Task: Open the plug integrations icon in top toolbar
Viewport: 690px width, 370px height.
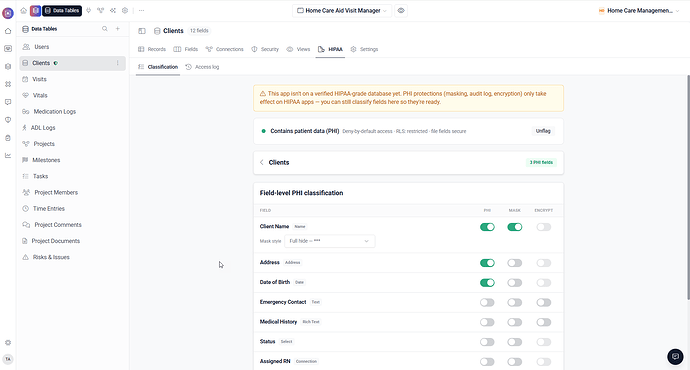Action: (88, 11)
